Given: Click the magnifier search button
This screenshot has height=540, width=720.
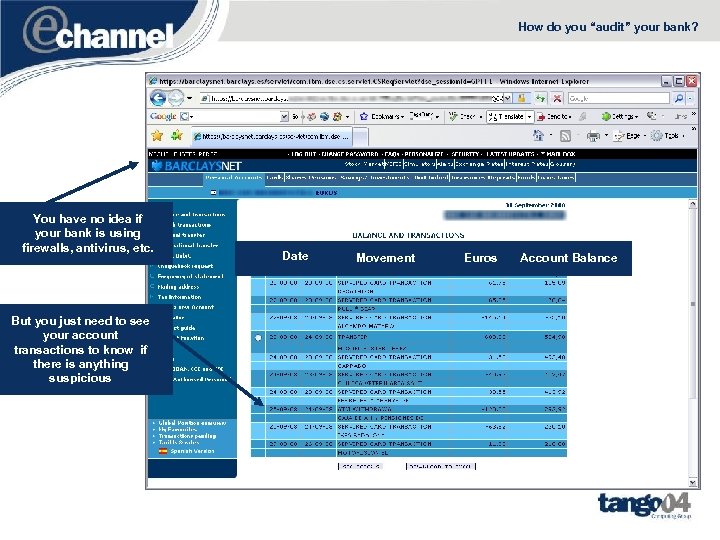Looking at the screenshot, I should click(679, 98).
